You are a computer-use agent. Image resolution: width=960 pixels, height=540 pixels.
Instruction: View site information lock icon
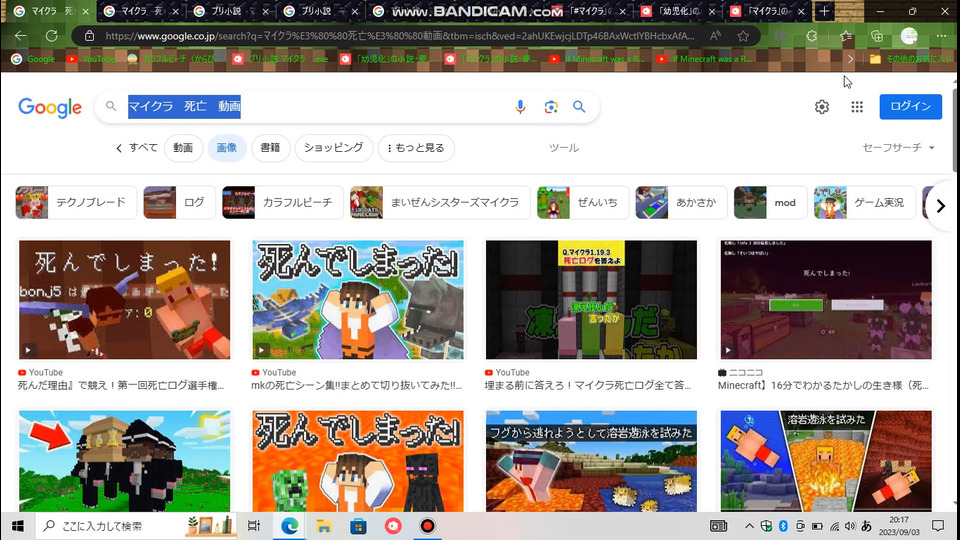pyautogui.click(x=89, y=36)
